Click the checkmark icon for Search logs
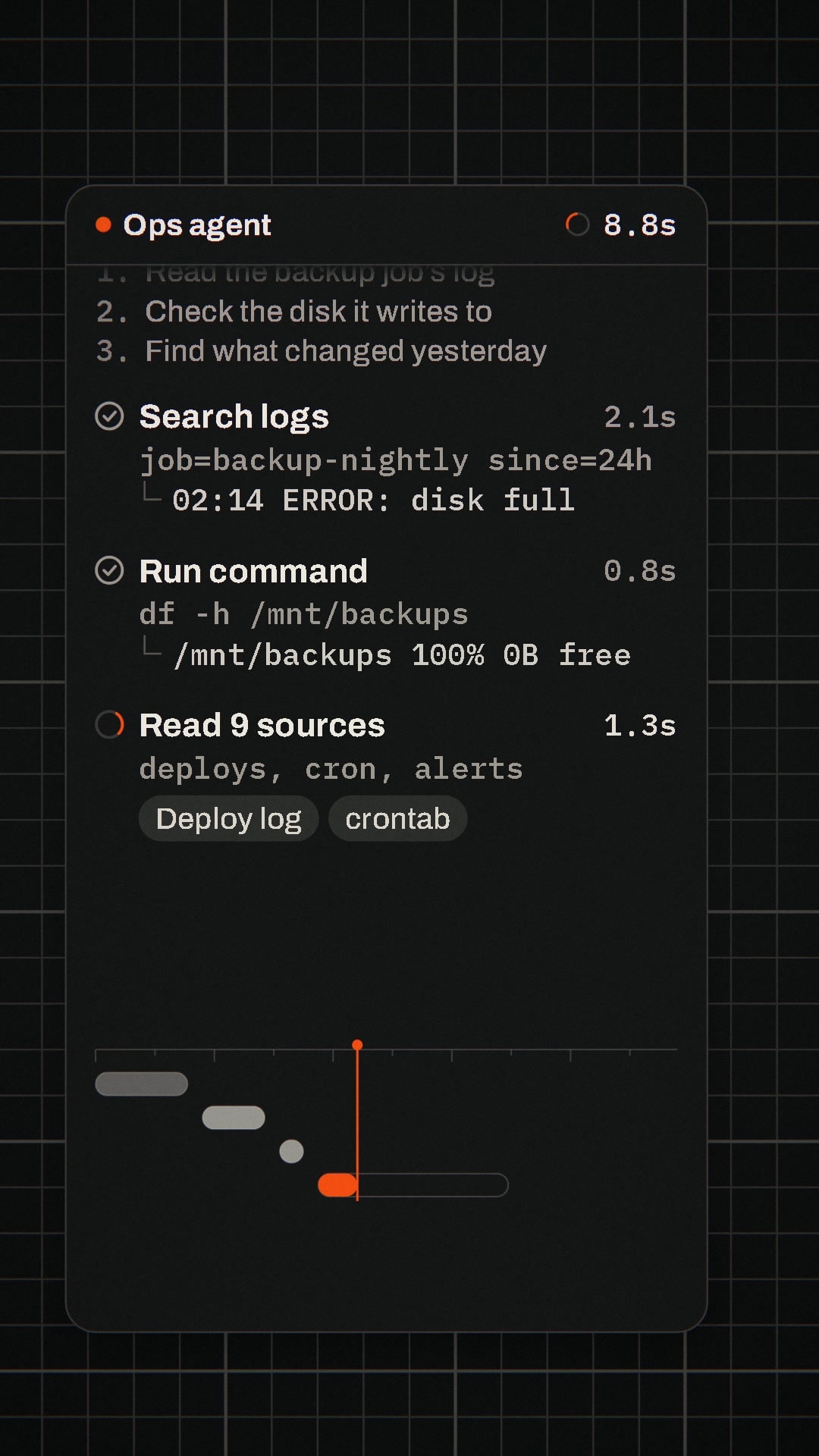Viewport: 819px width, 1456px height. [x=109, y=416]
